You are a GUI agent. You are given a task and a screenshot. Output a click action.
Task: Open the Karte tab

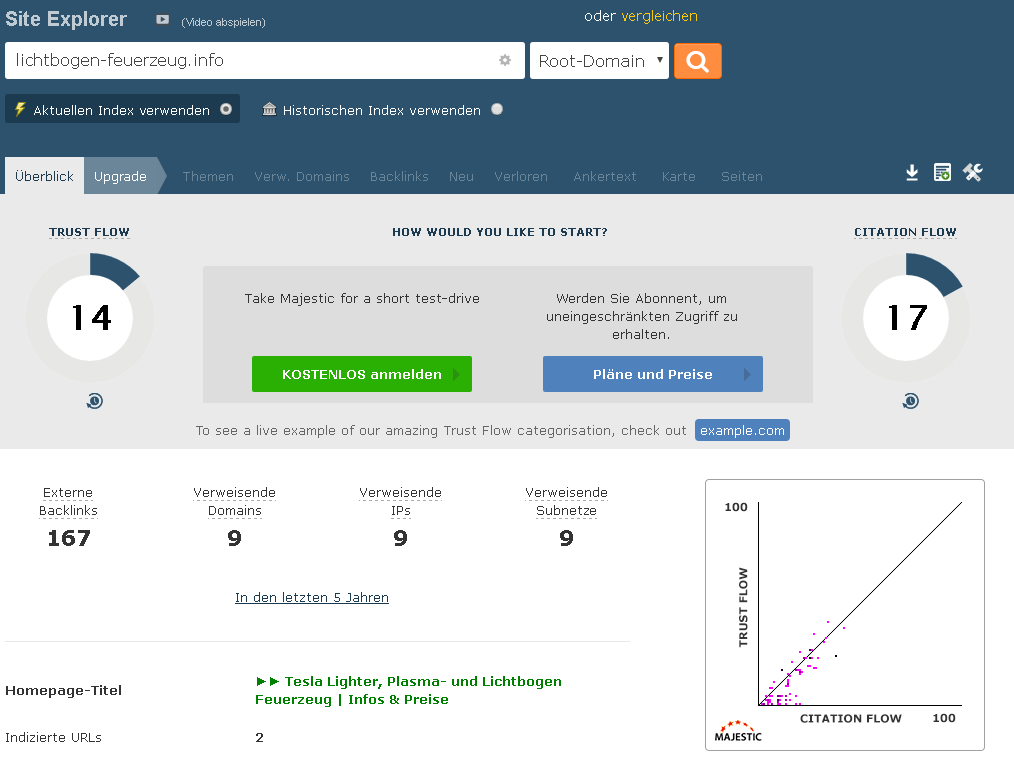(x=678, y=176)
